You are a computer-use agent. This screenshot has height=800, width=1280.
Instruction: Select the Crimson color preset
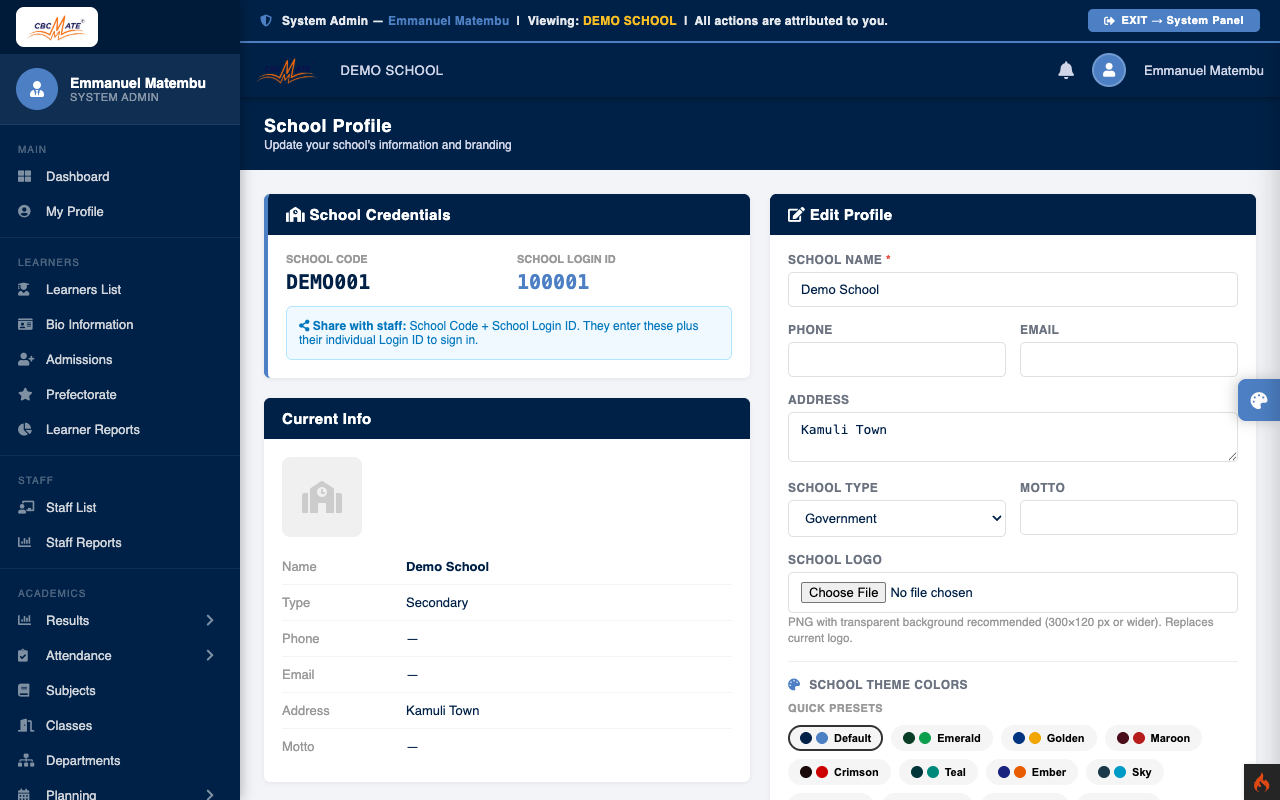pos(839,772)
